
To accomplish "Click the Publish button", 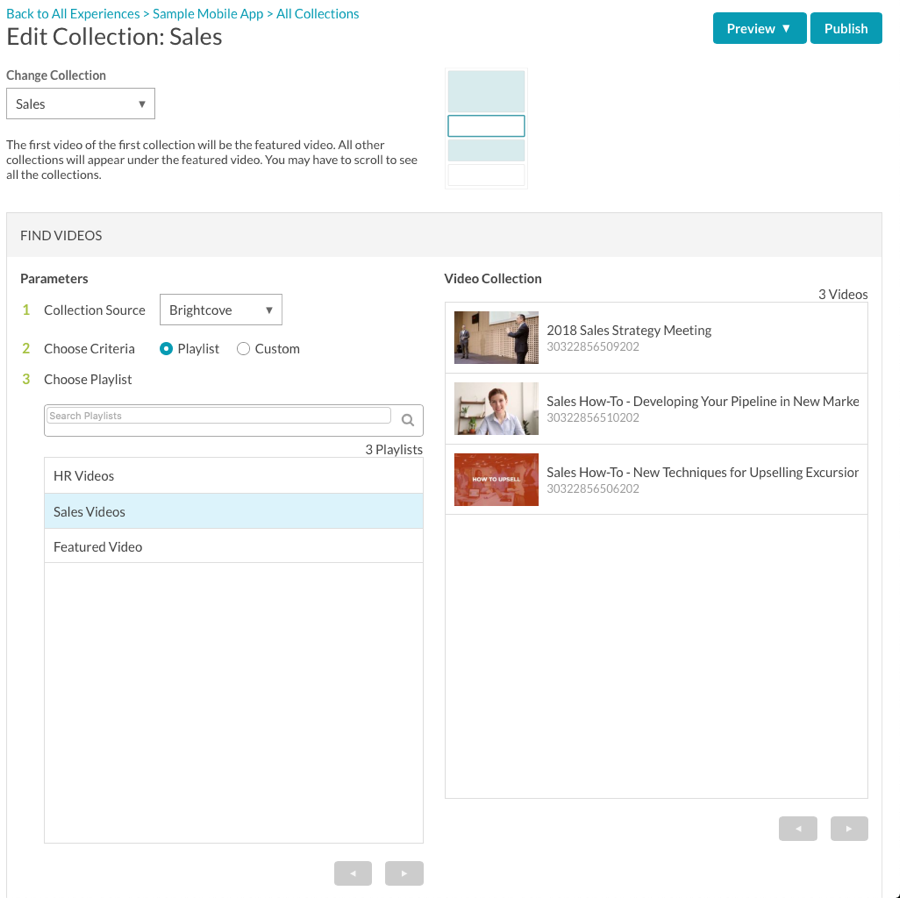I will pyautogui.click(x=845, y=28).
